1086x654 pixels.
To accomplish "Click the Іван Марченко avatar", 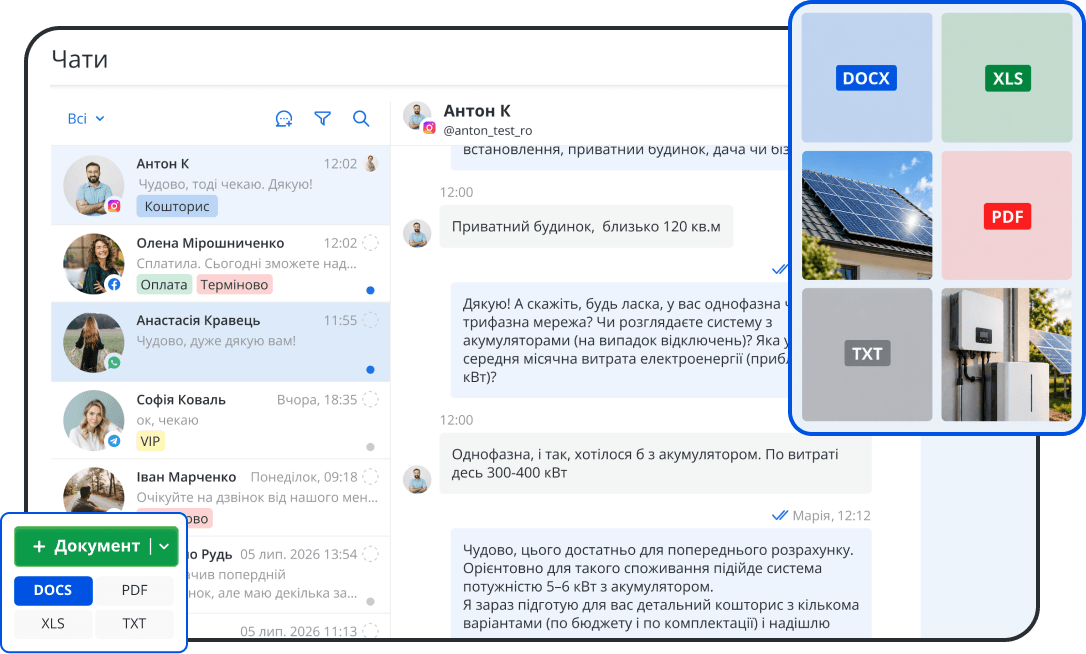I will tap(94, 490).
